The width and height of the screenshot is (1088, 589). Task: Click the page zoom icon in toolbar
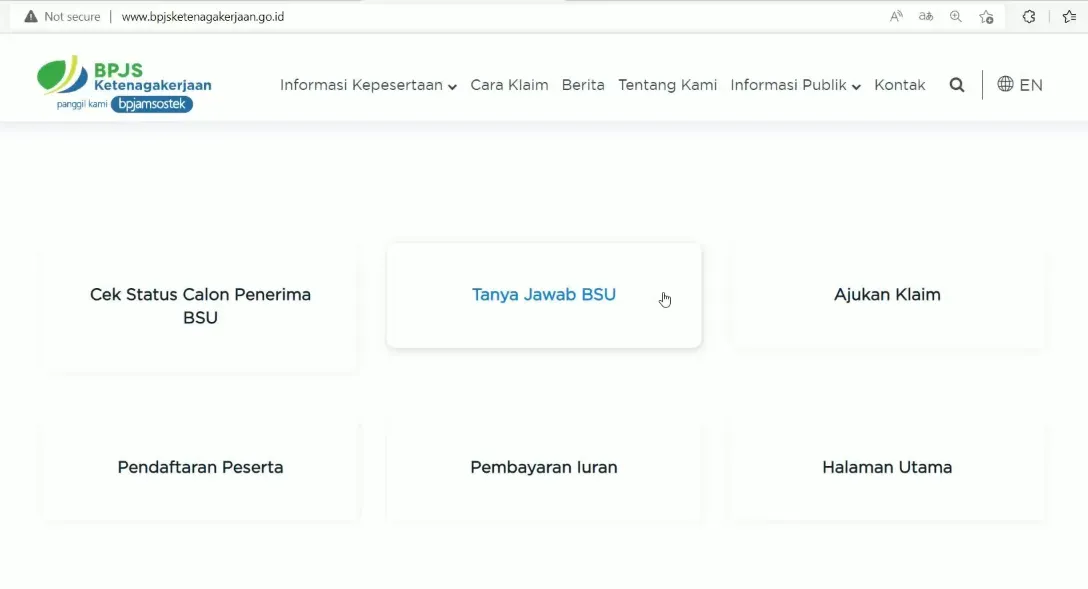955,16
